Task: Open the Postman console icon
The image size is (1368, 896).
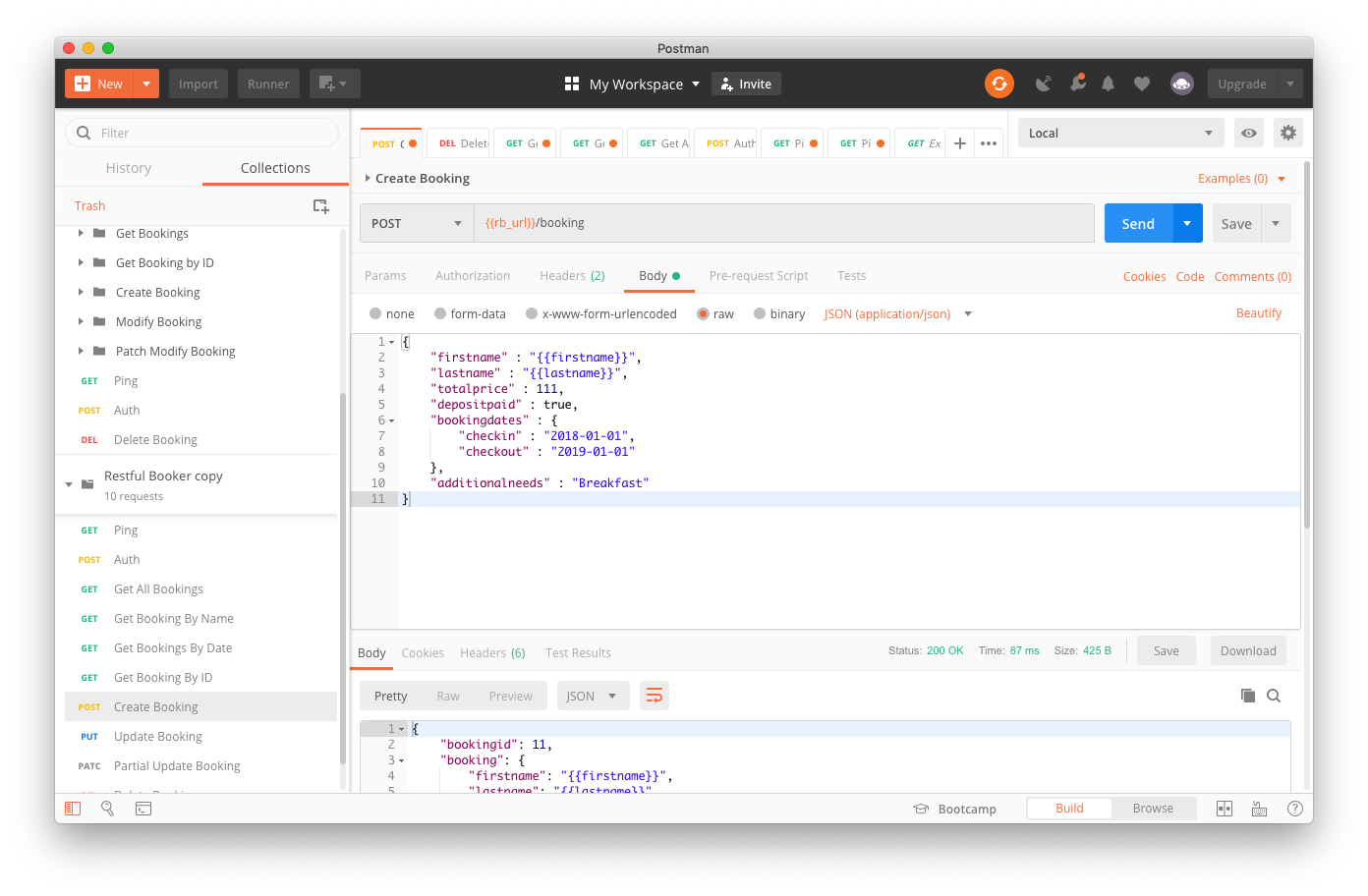Action: [143, 809]
